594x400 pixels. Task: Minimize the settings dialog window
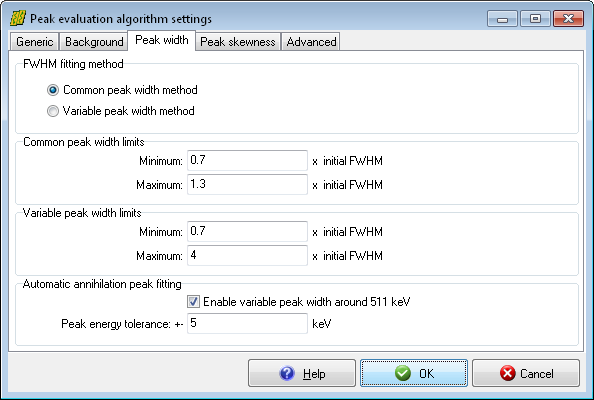pyautogui.click(x=502, y=19)
